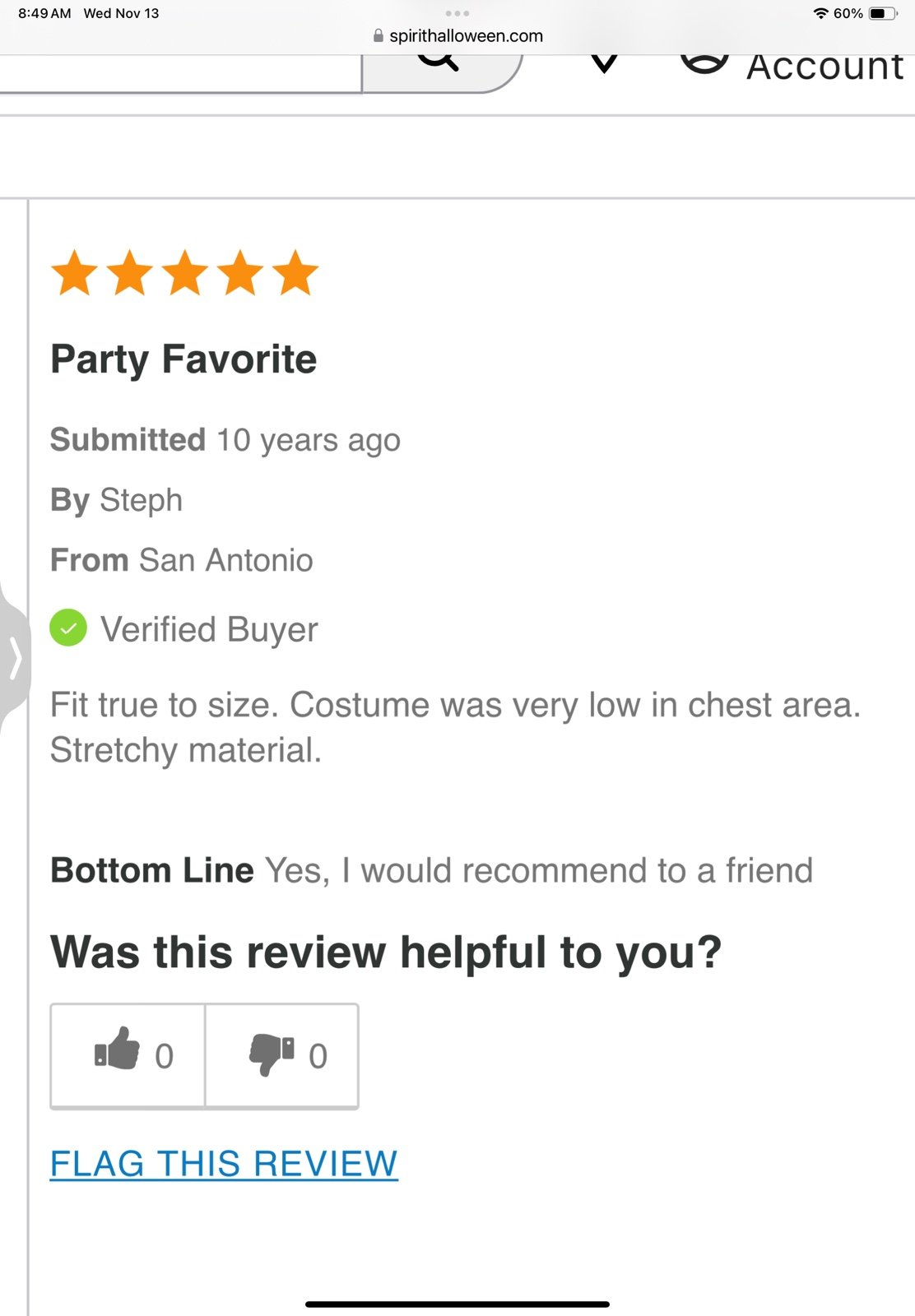
Task: Click the Flag This Review link
Action: [x=224, y=1164]
